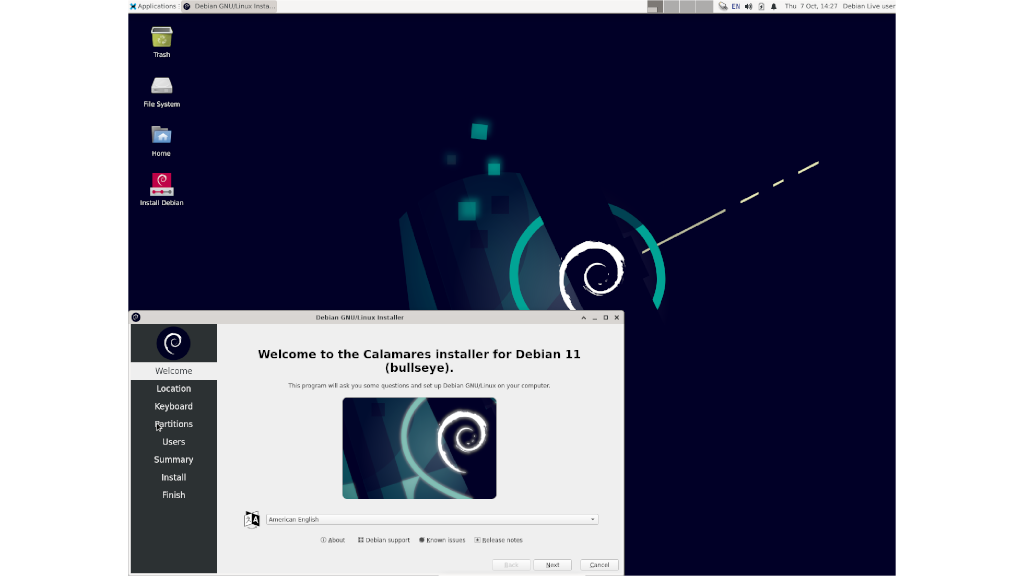The image size is (1024, 576).
Task: Switch to the third workspace in pager
Action: (688, 6)
